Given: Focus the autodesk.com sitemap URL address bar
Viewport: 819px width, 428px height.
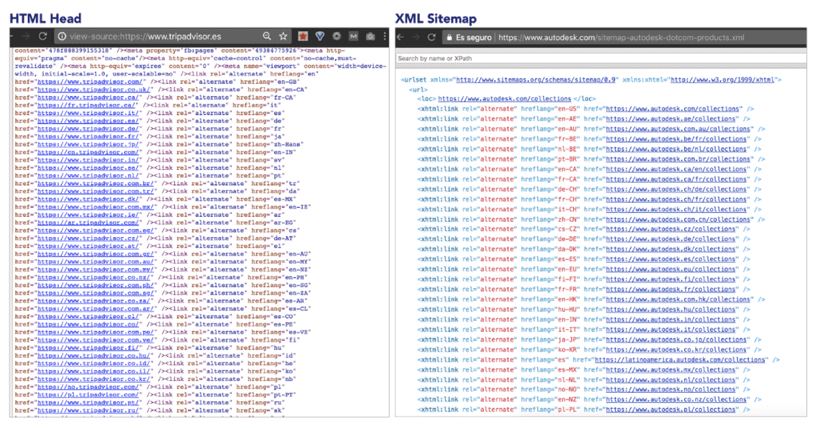Looking at the screenshot, I should pos(622,38).
